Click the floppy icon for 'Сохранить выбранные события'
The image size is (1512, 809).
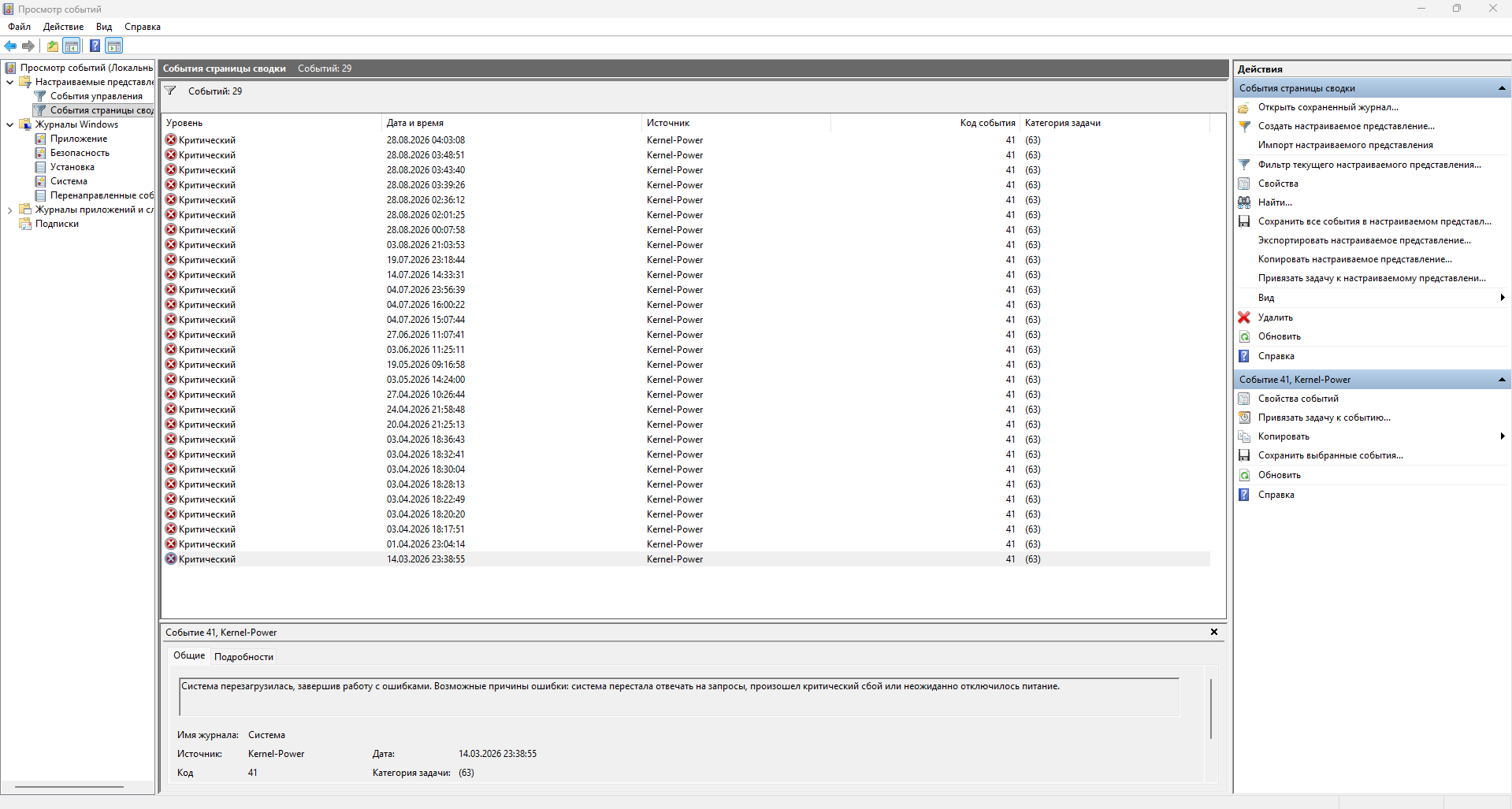pyautogui.click(x=1244, y=455)
